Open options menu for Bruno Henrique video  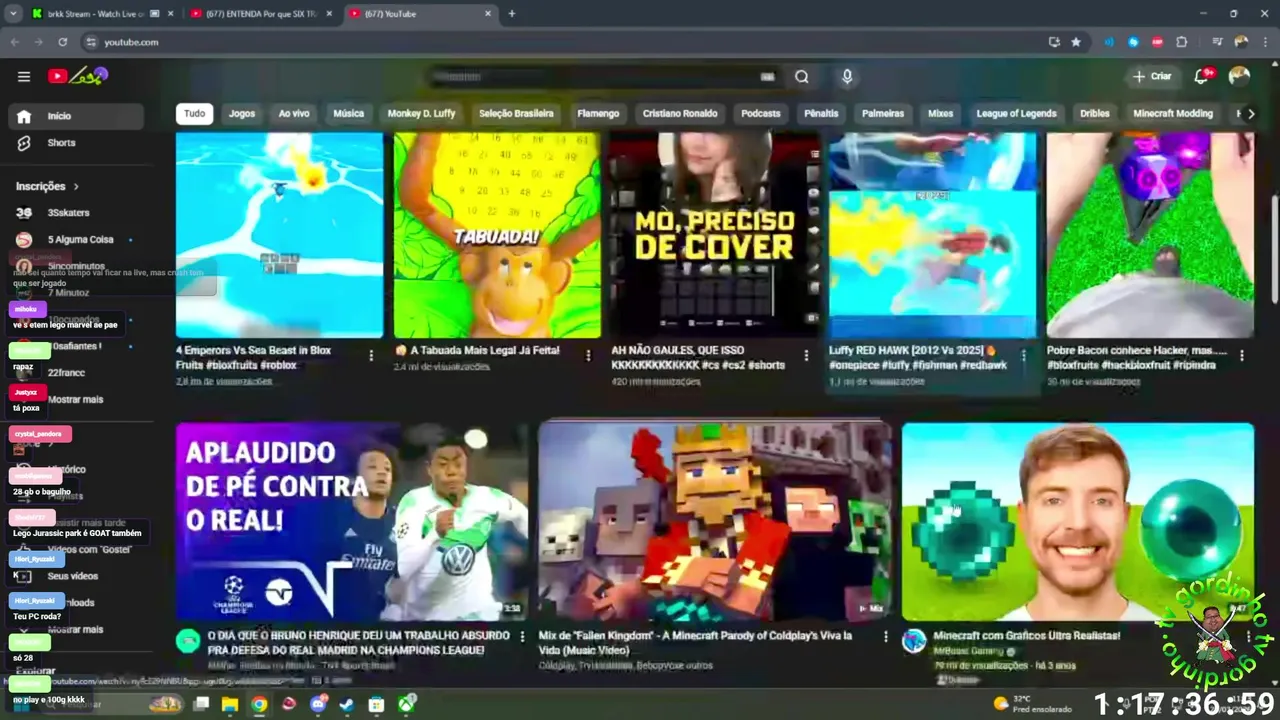[521, 636]
